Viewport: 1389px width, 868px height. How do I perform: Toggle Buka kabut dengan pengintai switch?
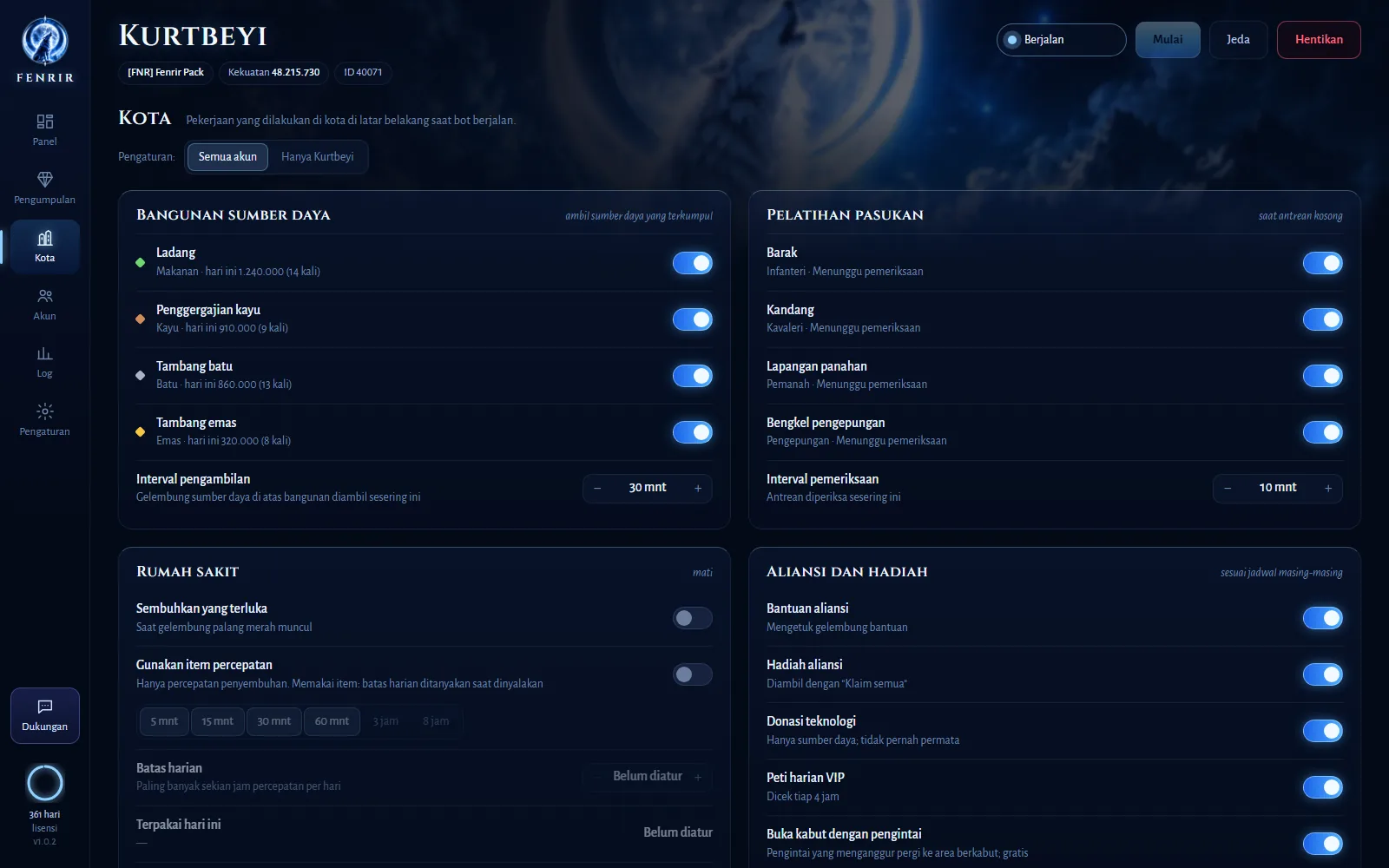pos(1323,844)
